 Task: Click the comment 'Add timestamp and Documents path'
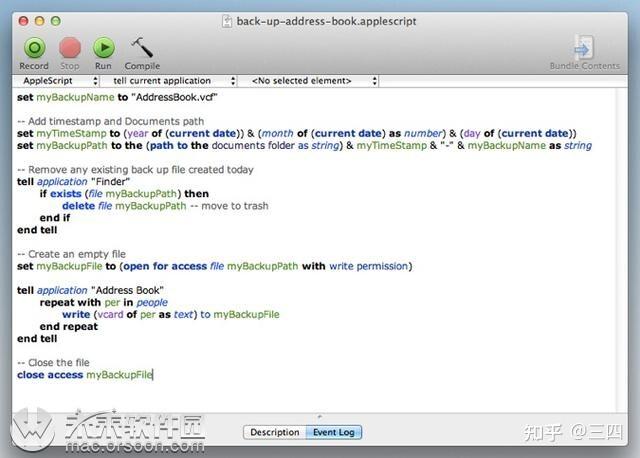coord(111,121)
